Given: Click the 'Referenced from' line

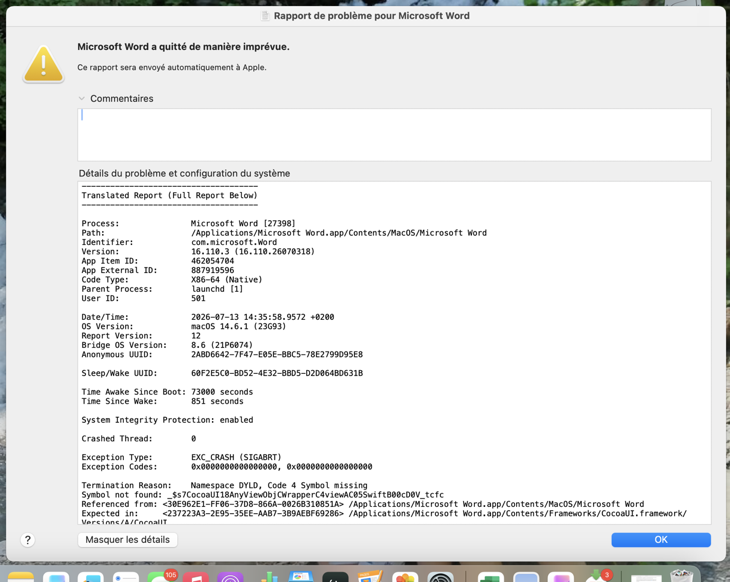Looking at the screenshot, I should 363,504.
